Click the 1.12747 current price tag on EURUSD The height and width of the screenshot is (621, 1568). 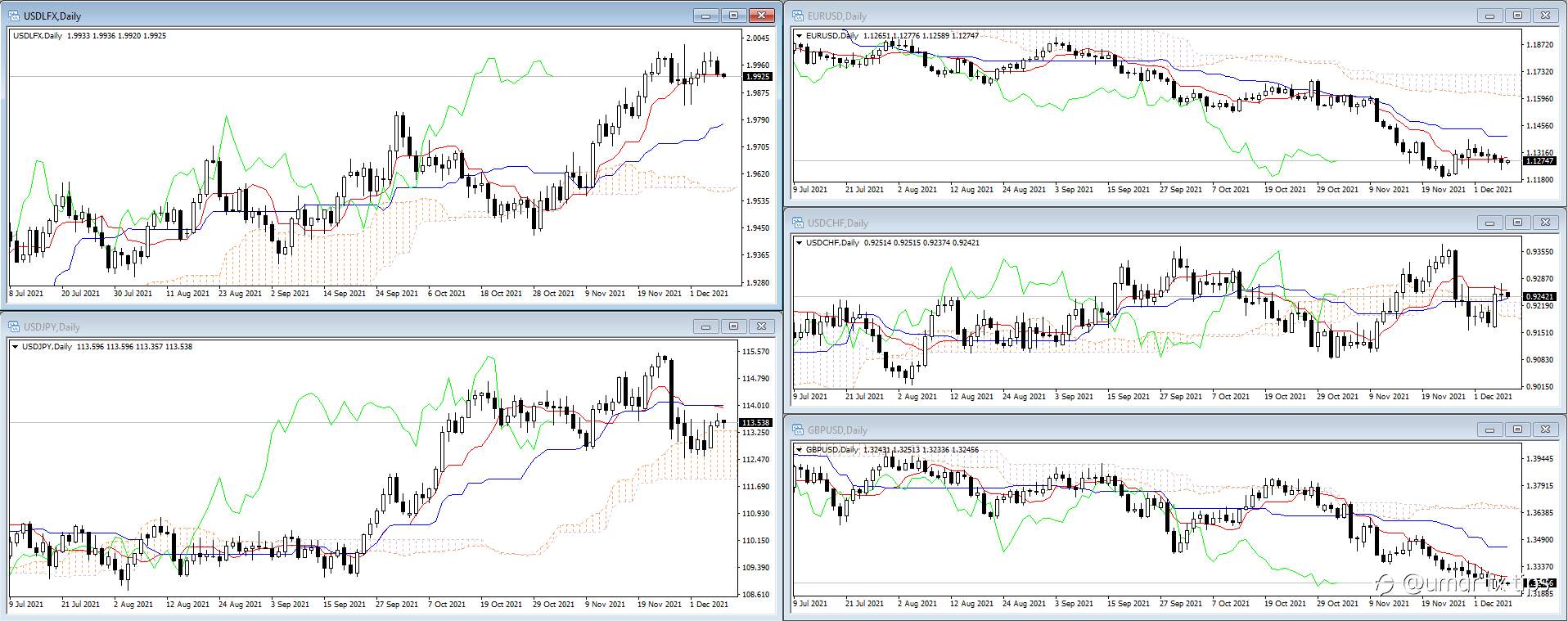[1539, 161]
